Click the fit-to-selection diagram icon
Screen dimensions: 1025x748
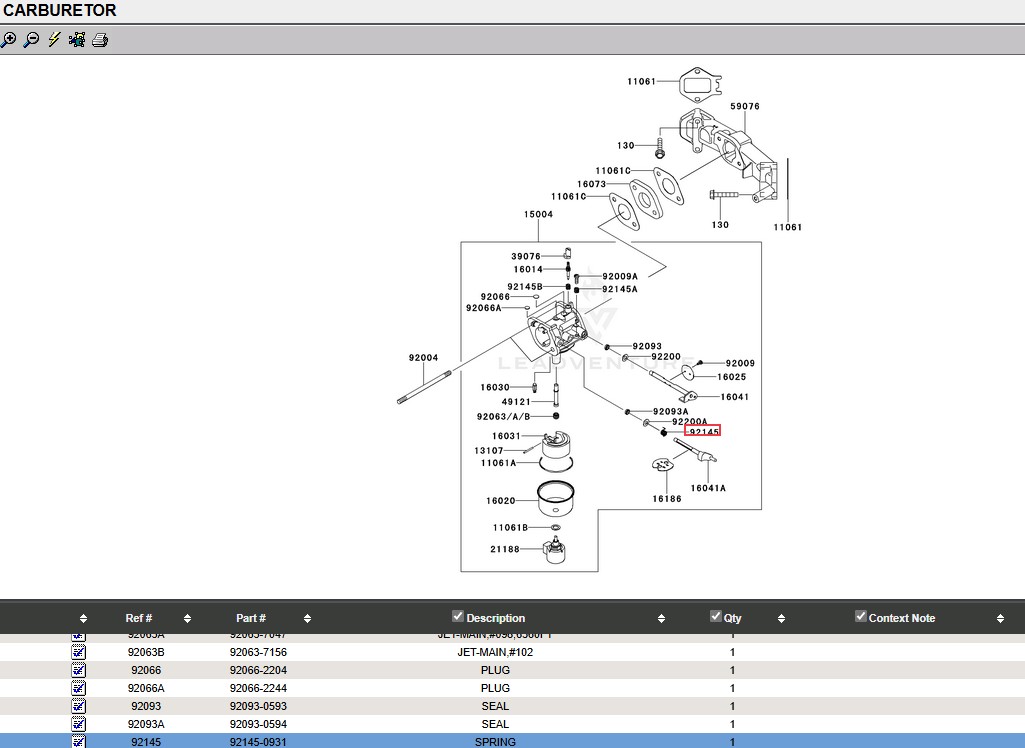pos(77,40)
